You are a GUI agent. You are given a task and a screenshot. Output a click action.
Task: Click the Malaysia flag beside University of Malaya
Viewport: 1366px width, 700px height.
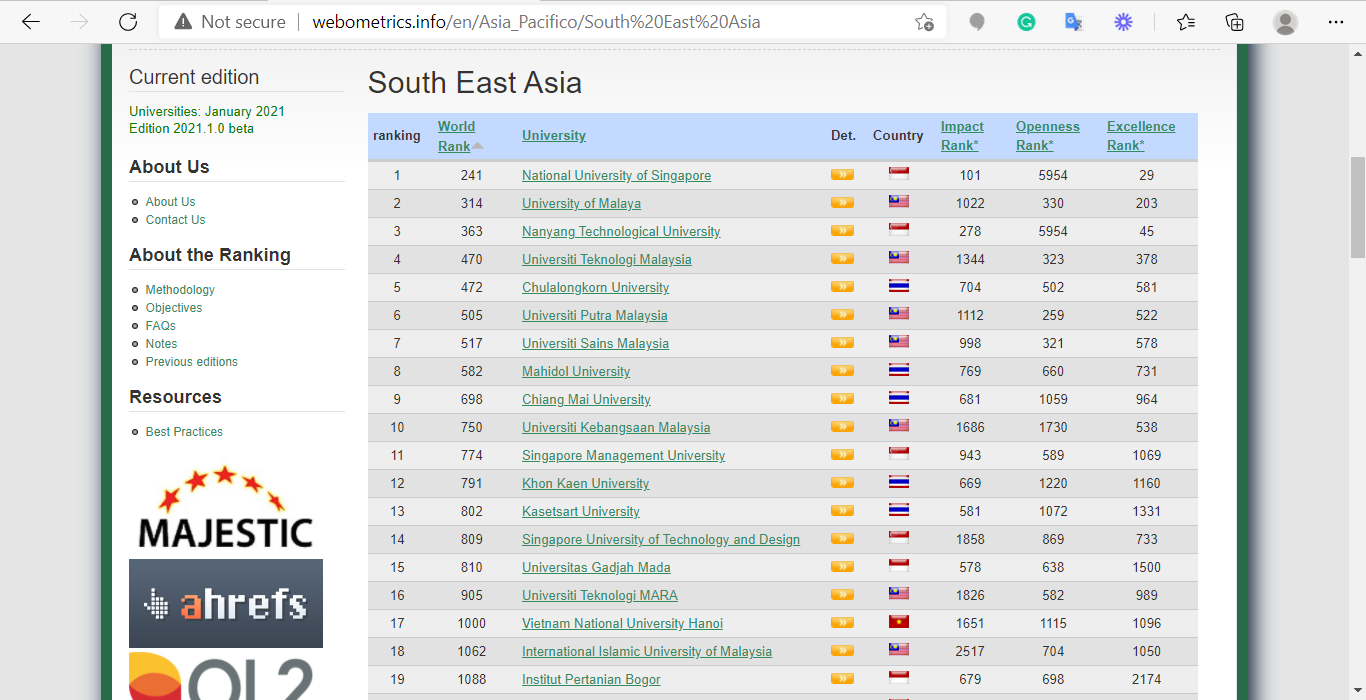[x=898, y=201]
